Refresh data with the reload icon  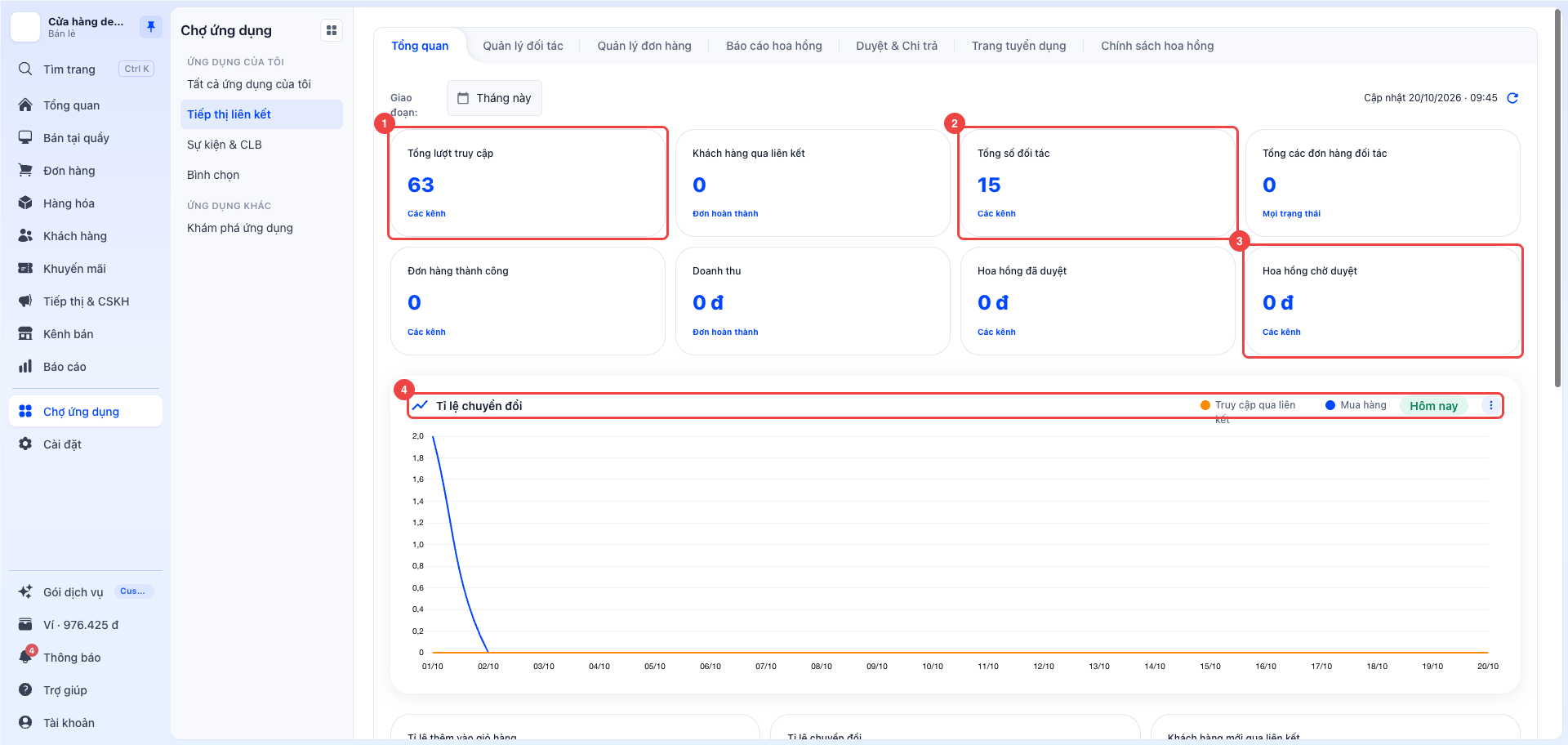pyautogui.click(x=1512, y=98)
